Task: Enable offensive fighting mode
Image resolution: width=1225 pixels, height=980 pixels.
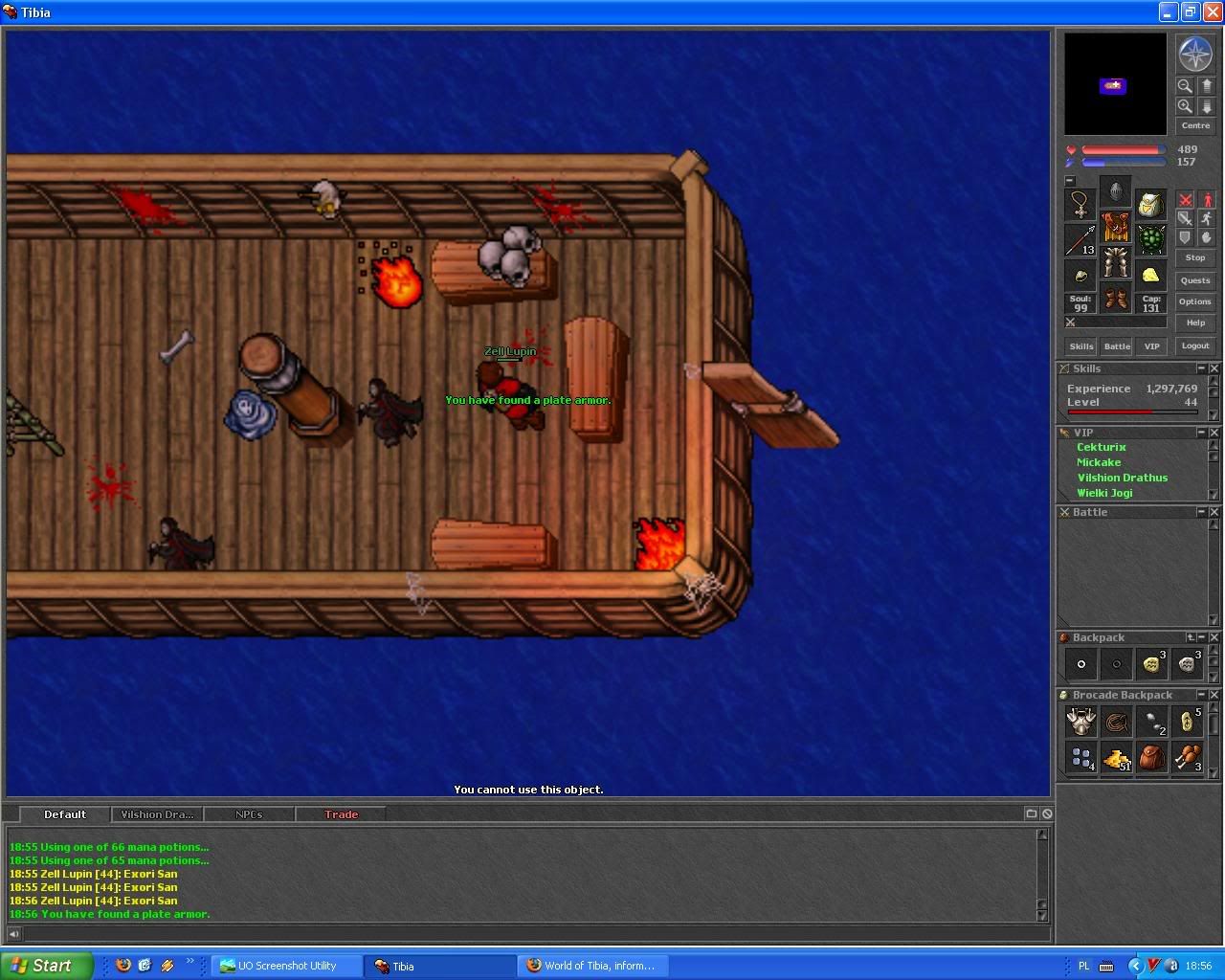Action: tap(1185, 200)
